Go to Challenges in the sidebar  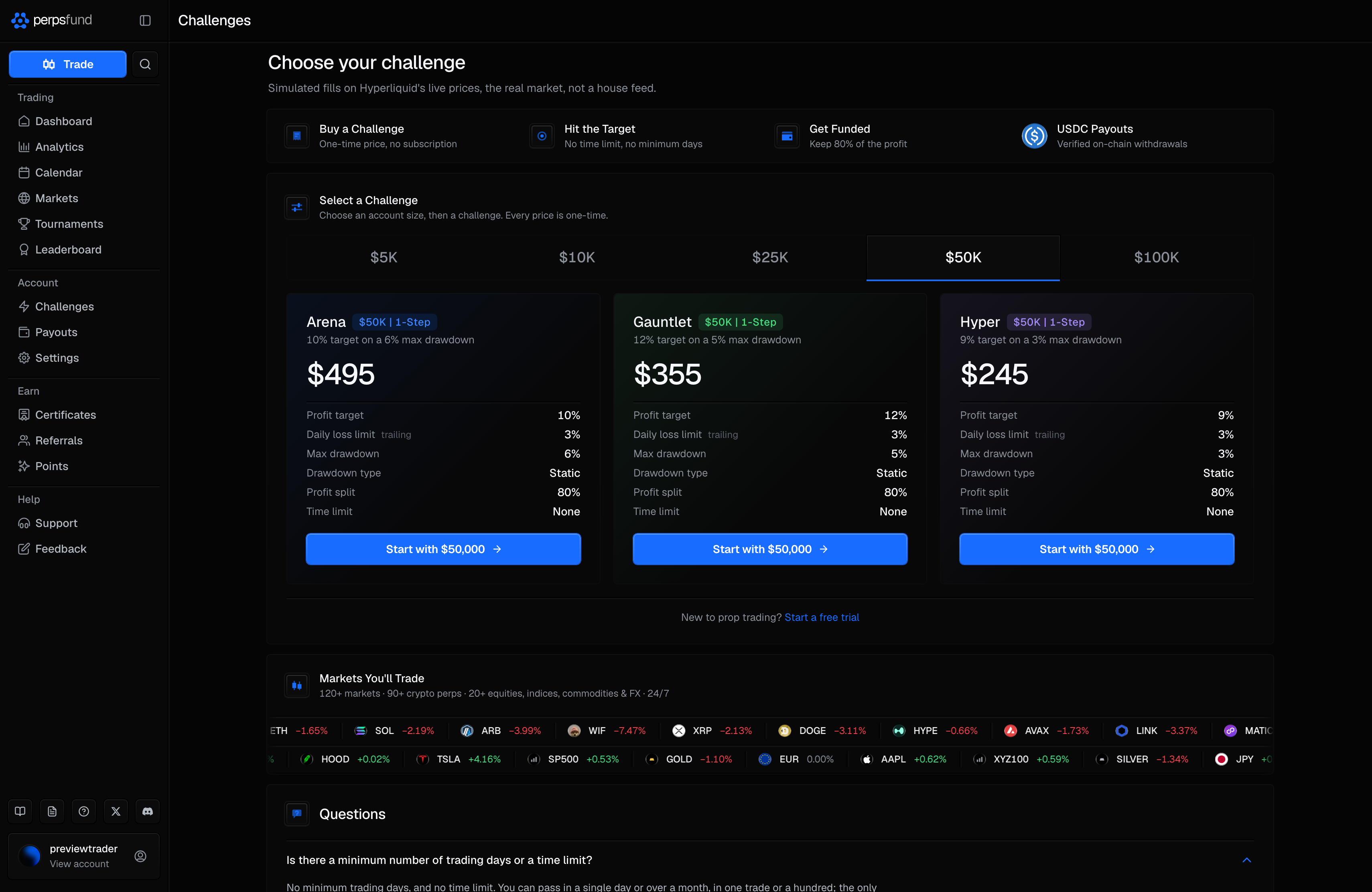[83, 306]
